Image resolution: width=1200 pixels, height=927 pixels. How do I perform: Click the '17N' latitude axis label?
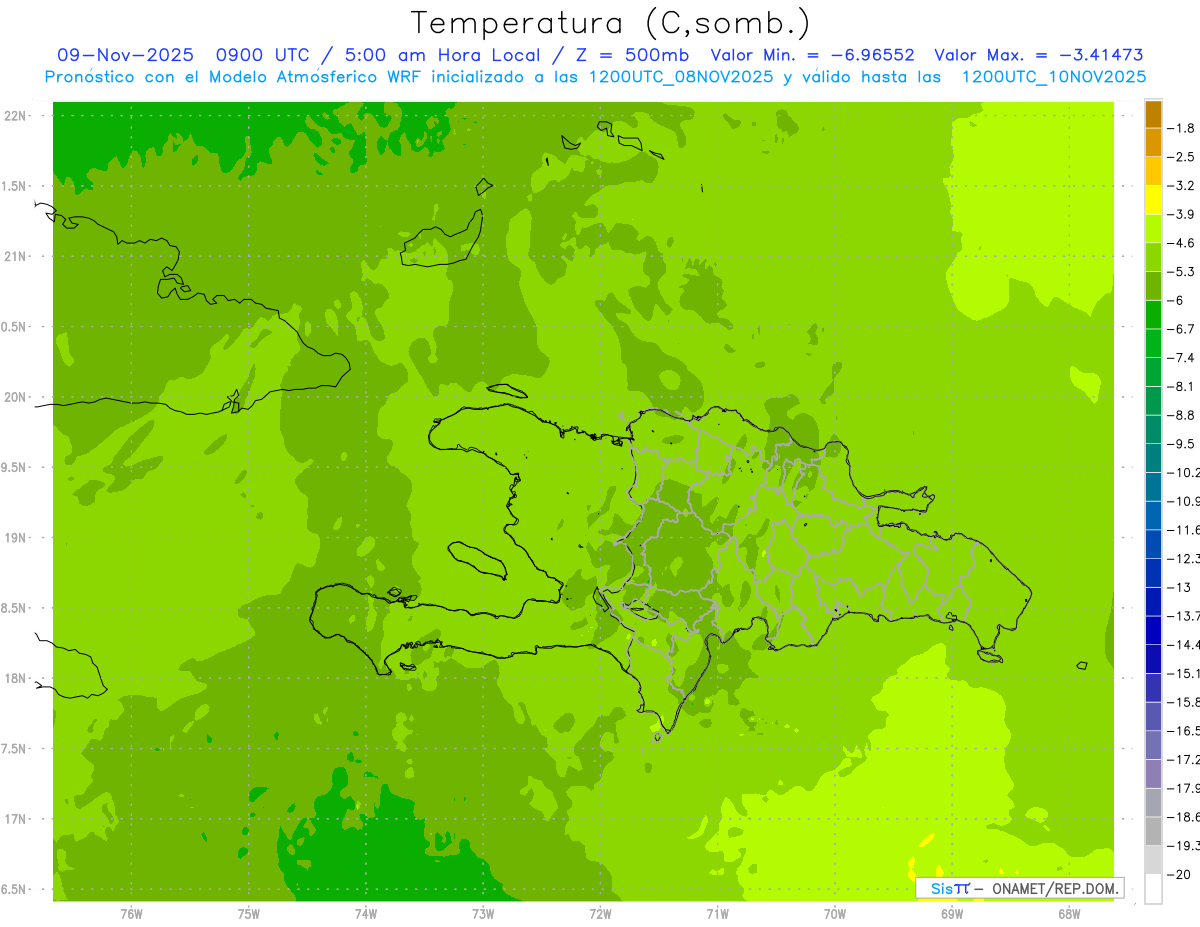(14, 820)
